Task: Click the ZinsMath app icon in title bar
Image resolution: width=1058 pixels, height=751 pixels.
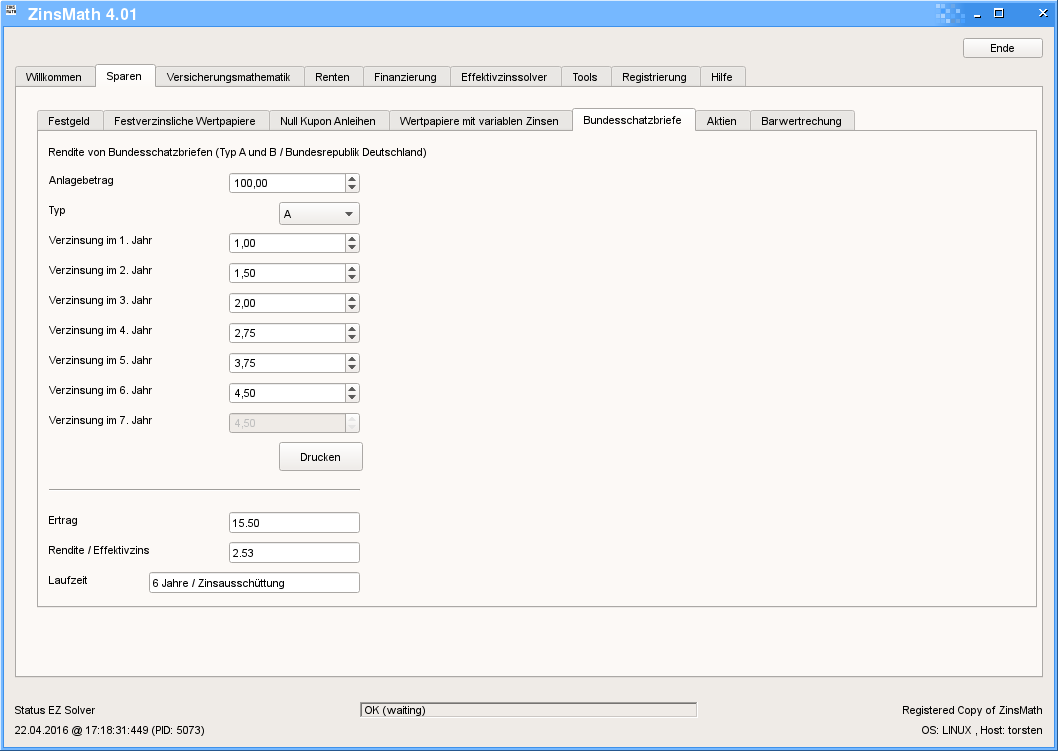Action: point(11,13)
